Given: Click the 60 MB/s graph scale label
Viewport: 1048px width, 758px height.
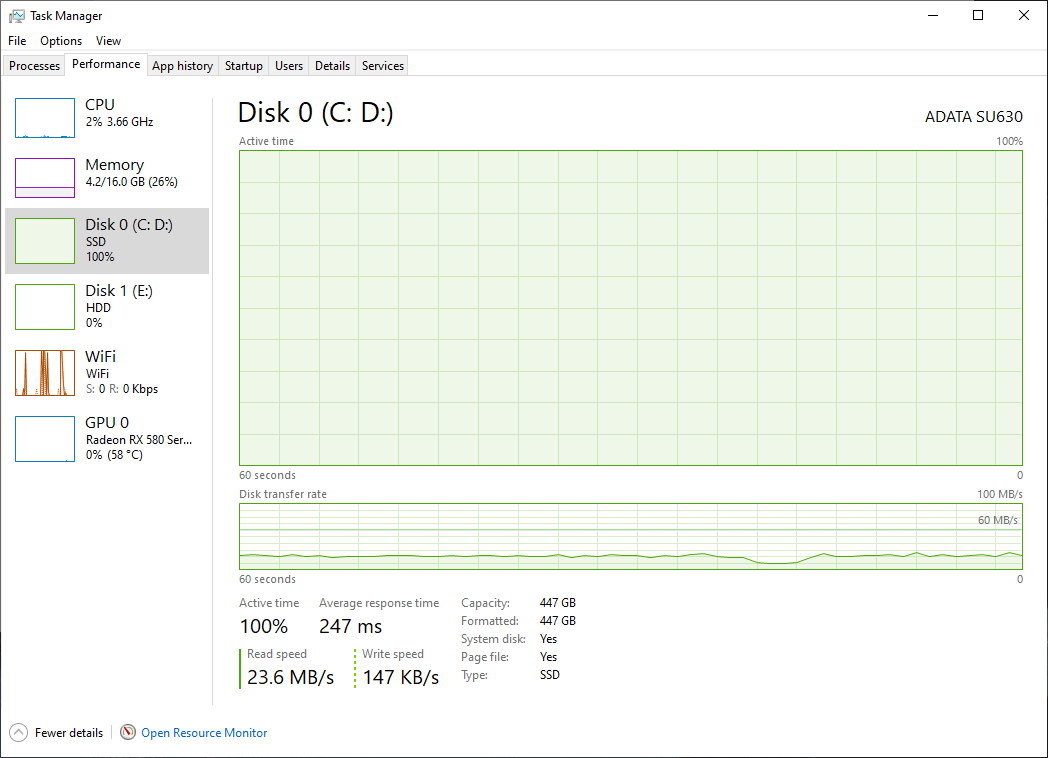Looking at the screenshot, I should click(x=998, y=520).
